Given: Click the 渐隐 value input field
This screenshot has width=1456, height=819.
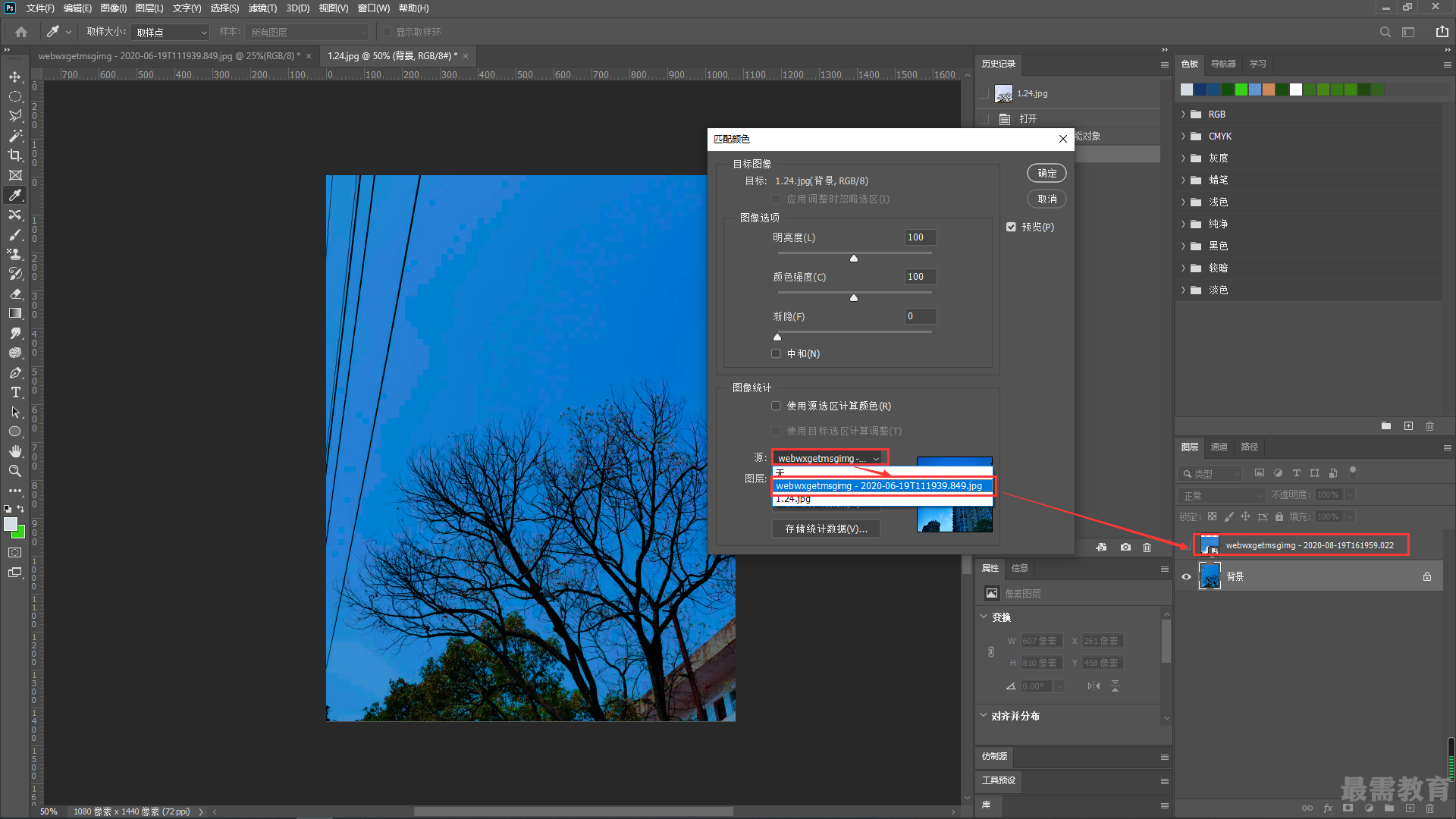Looking at the screenshot, I should [921, 316].
